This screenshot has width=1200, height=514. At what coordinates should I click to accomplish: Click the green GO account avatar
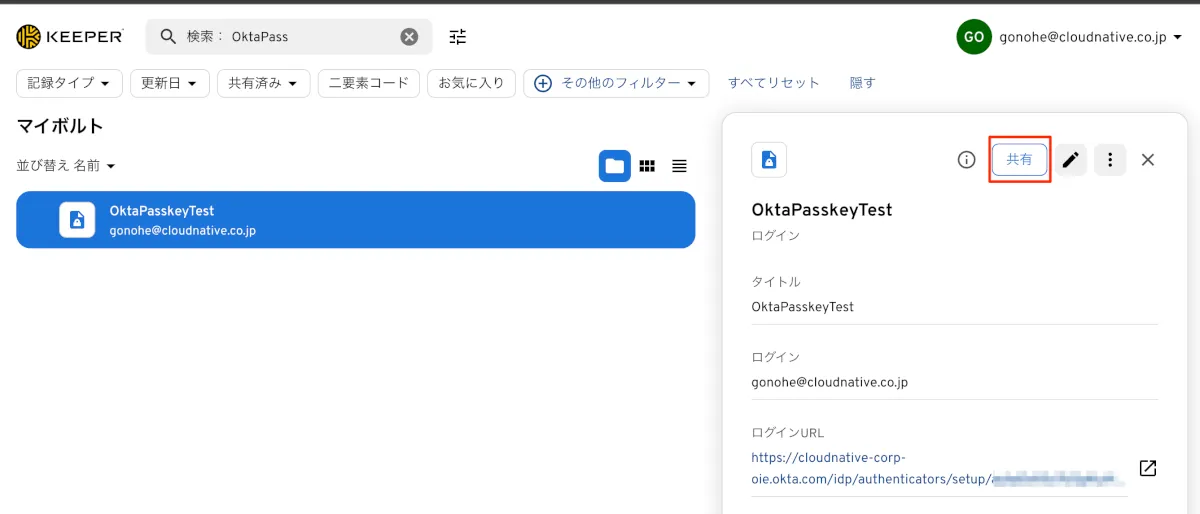974,37
